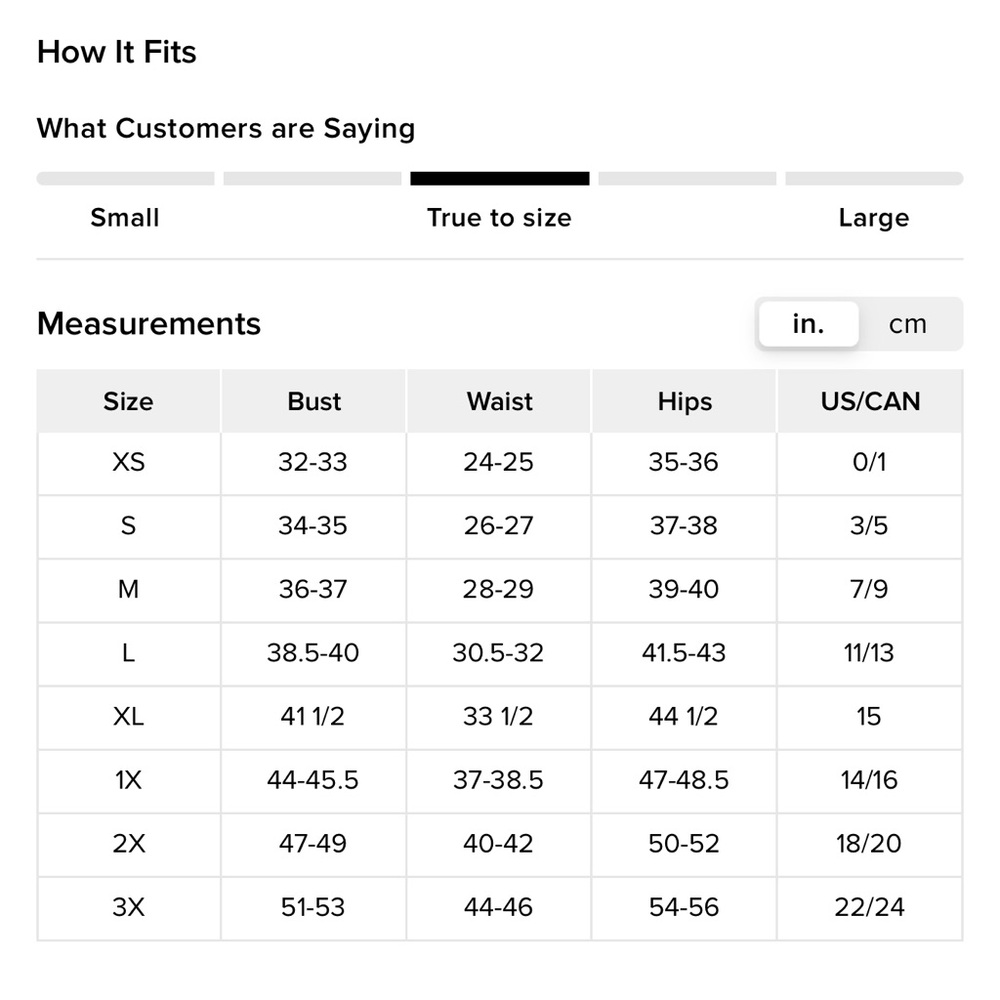The width and height of the screenshot is (1000, 1000).
Task: Click the Measurements heading
Action: 149,323
